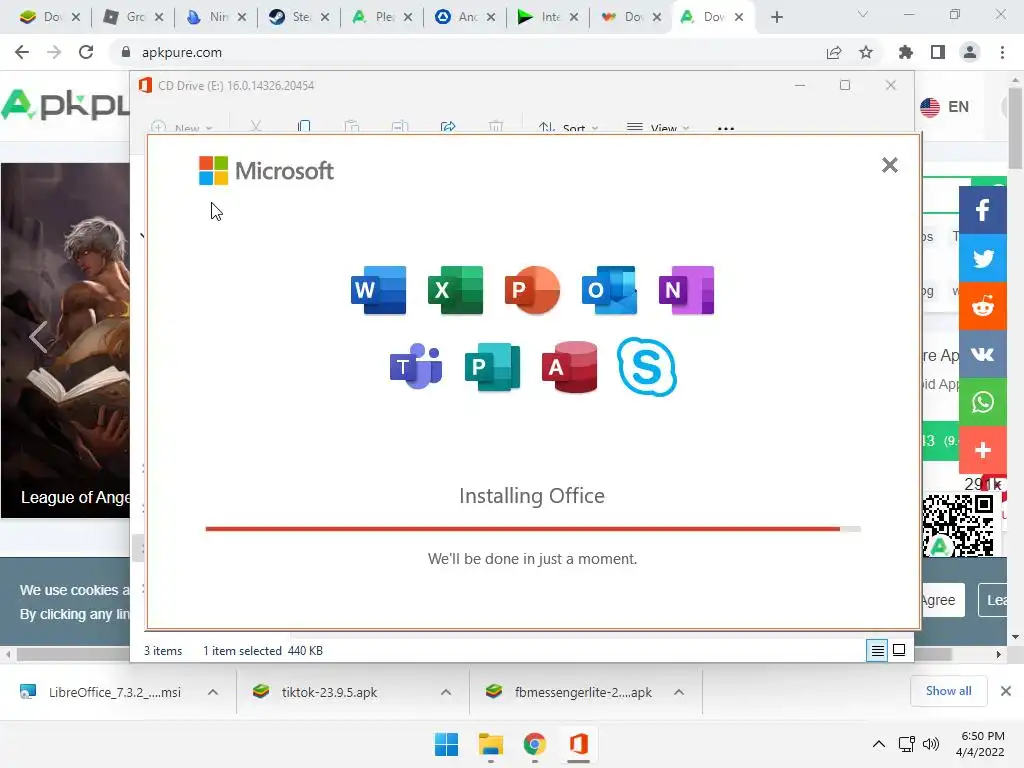Click the PowerPoint app icon
The width and height of the screenshot is (1024, 768).
point(532,290)
